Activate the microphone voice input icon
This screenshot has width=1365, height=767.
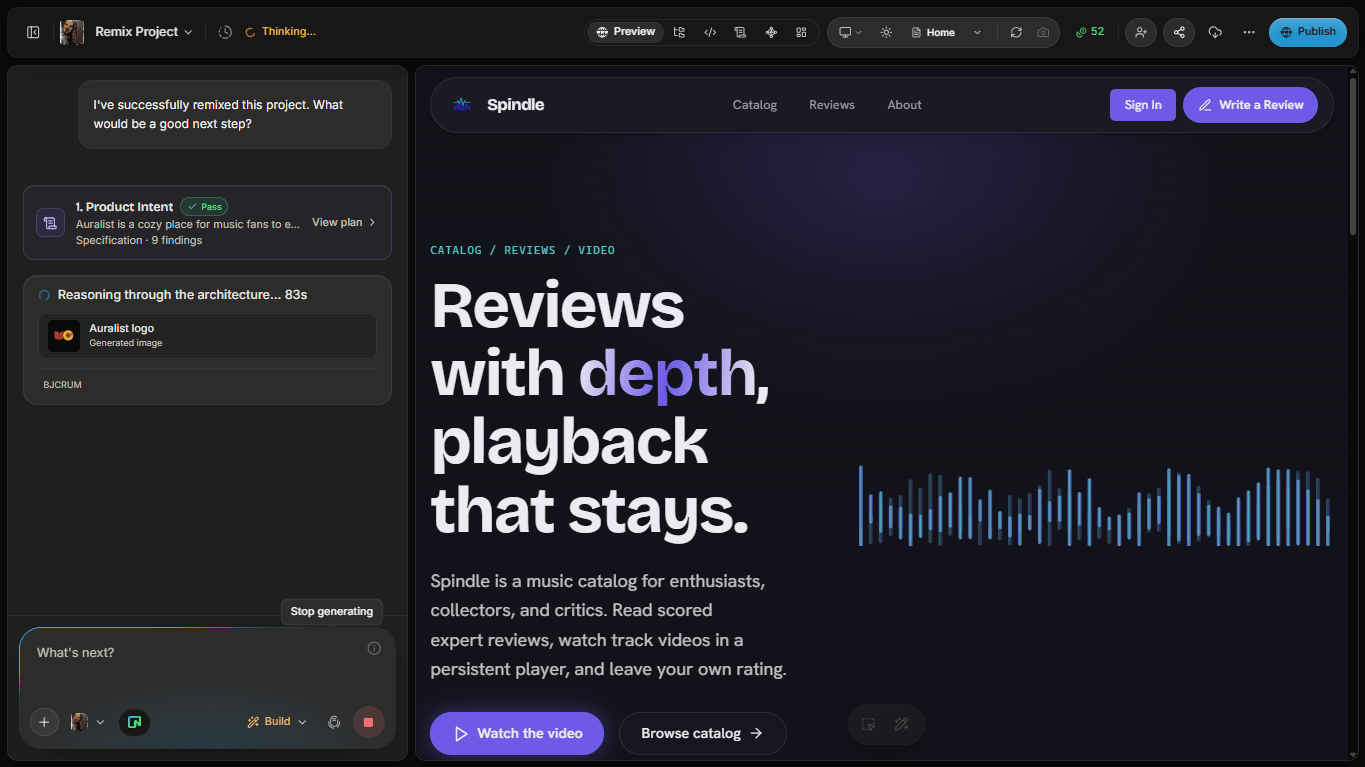pyautogui.click(x=335, y=722)
